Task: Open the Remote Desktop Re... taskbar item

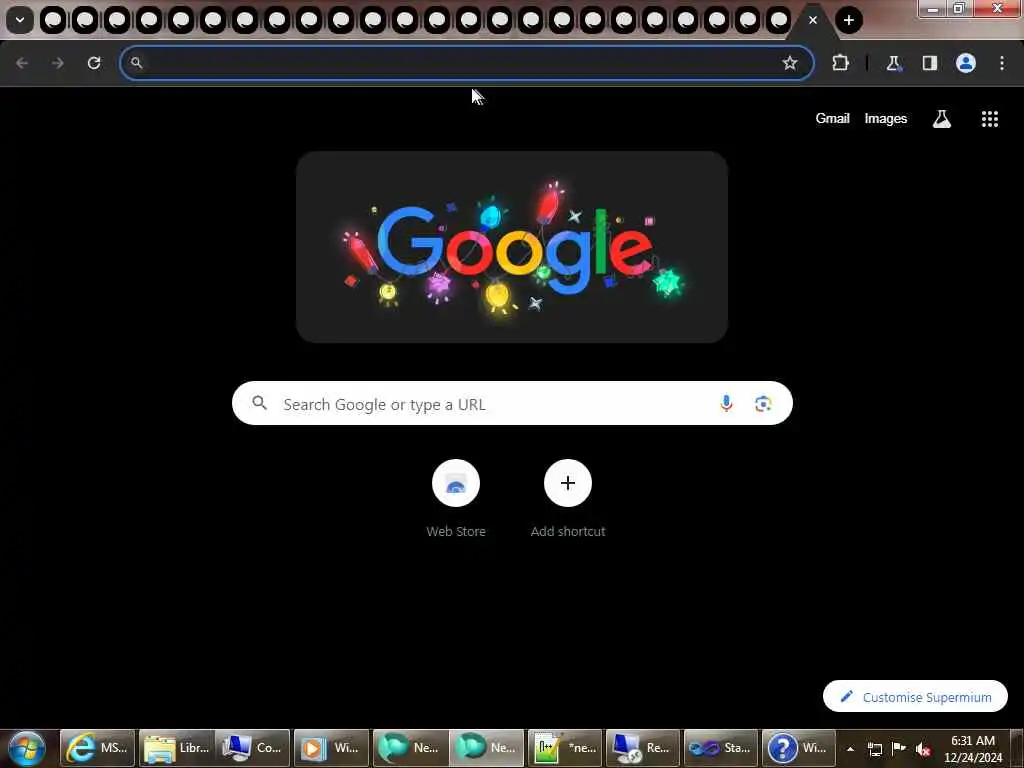Action: coord(643,748)
